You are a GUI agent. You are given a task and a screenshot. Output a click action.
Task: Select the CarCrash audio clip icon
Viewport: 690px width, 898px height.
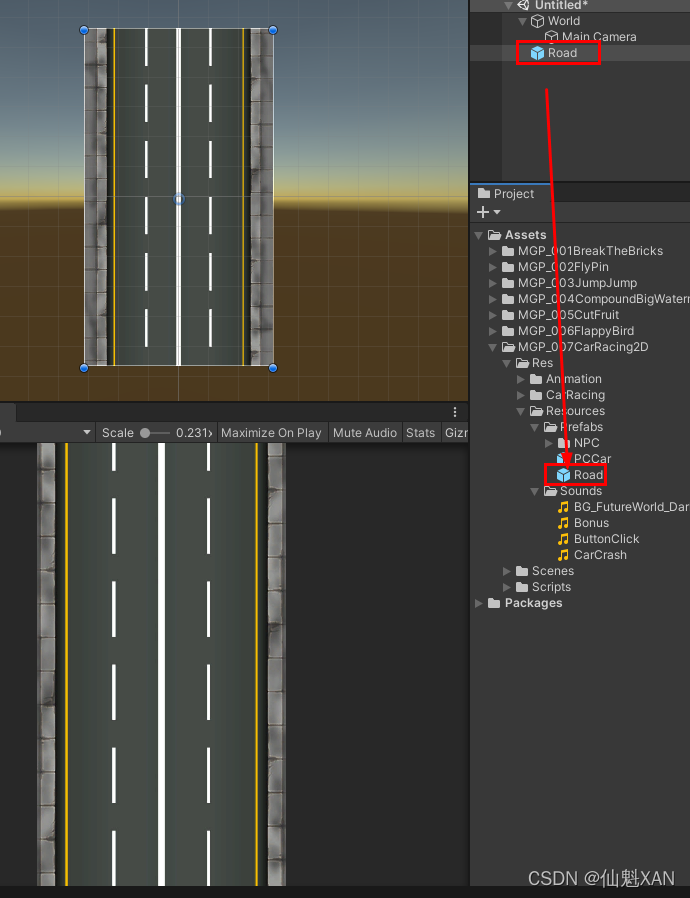pos(563,555)
